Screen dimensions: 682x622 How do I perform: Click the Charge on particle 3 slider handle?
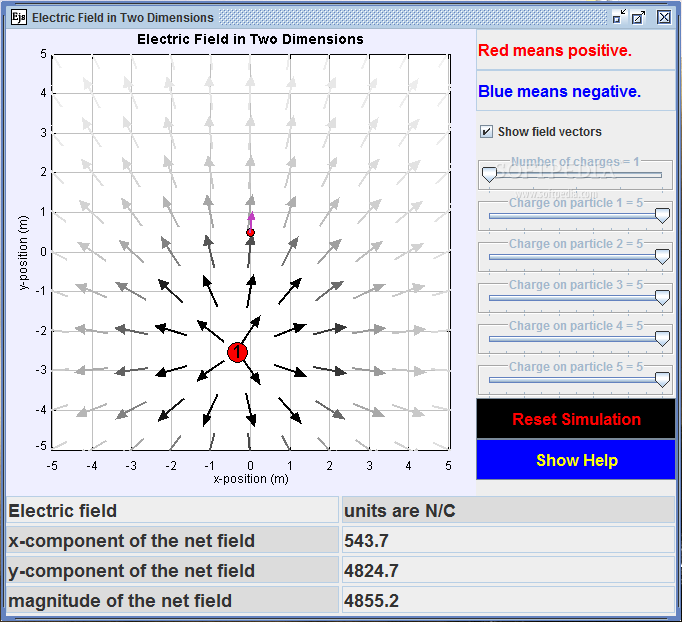[662, 298]
